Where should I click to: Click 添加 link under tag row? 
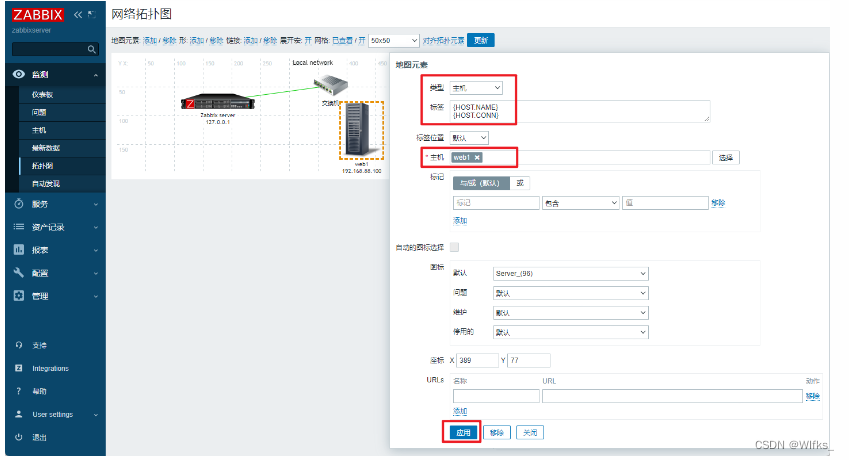tap(460, 220)
